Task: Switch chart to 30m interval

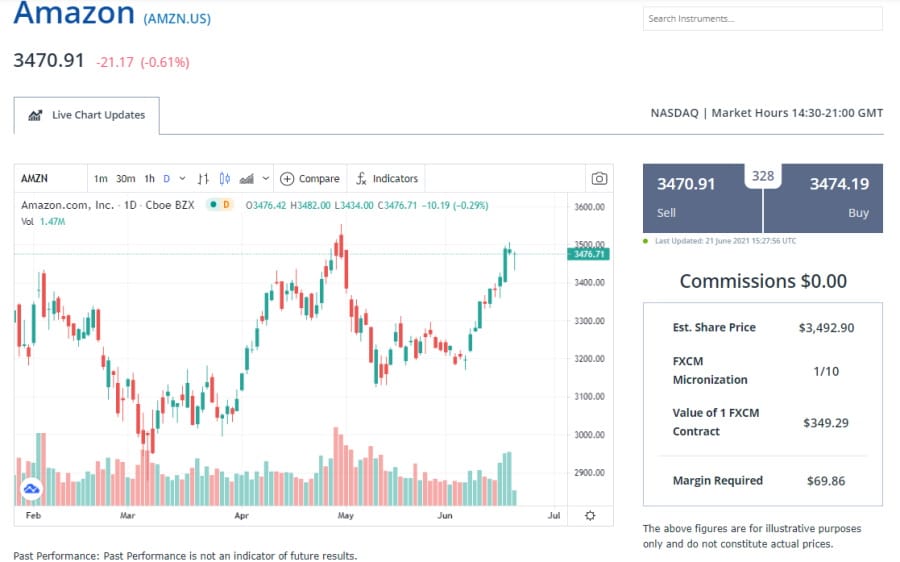Action: pyautogui.click(x=126, y=179)
